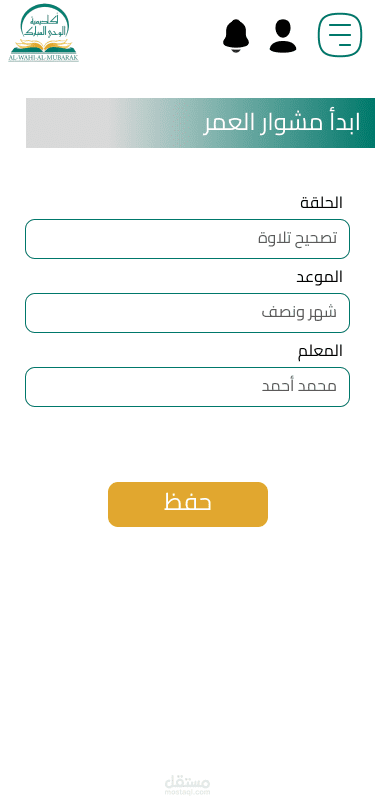Expand the الموعد field showing شهر ونصف
Screen dimensions: 375x812
click(x=188, y=313)
